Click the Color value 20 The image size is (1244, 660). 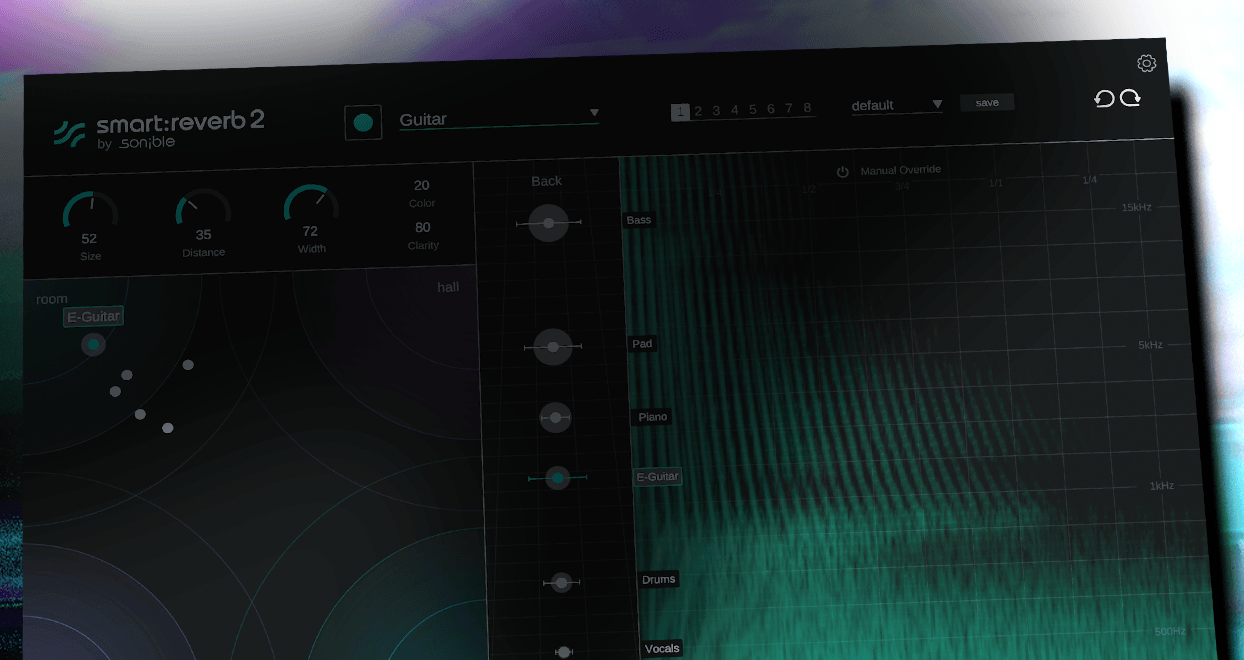[x=421, y=185]
